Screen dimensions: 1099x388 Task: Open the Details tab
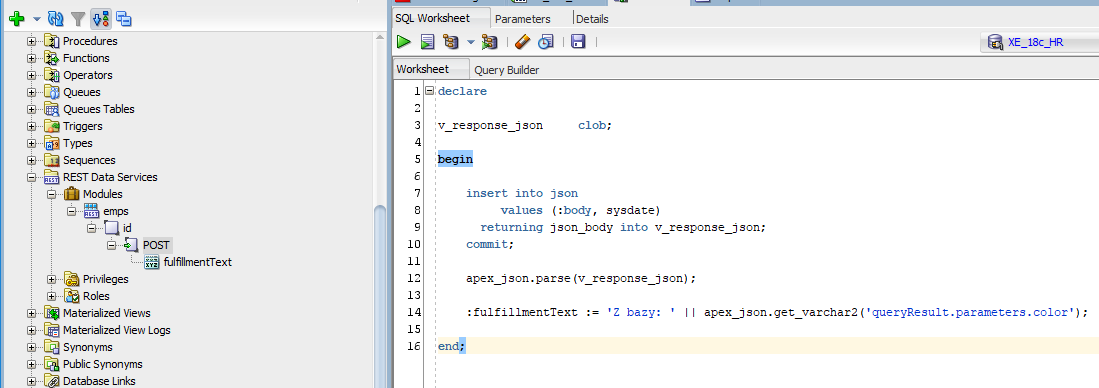[592, 19]
